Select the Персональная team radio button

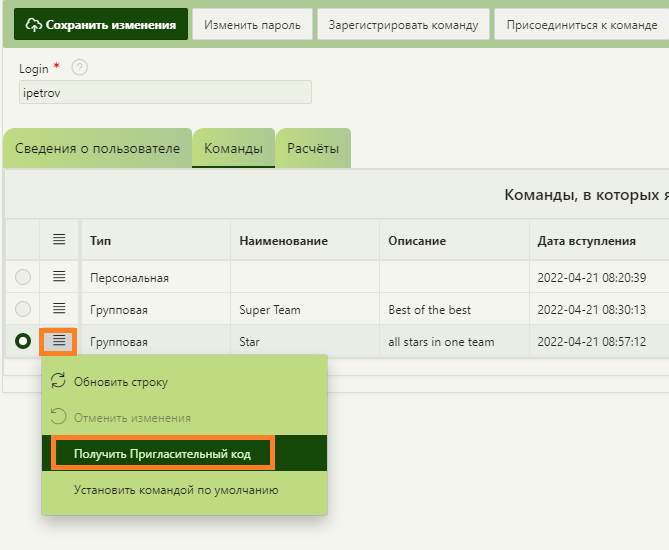pyautogui.click(x=23, y=277)
